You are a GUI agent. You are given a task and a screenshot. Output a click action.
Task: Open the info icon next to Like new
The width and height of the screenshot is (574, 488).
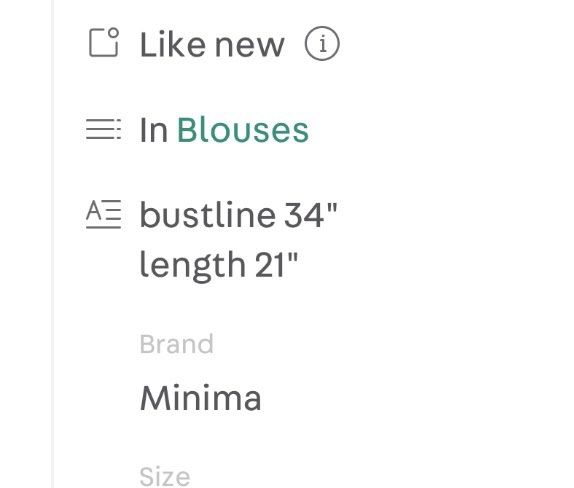pos(322,44)
